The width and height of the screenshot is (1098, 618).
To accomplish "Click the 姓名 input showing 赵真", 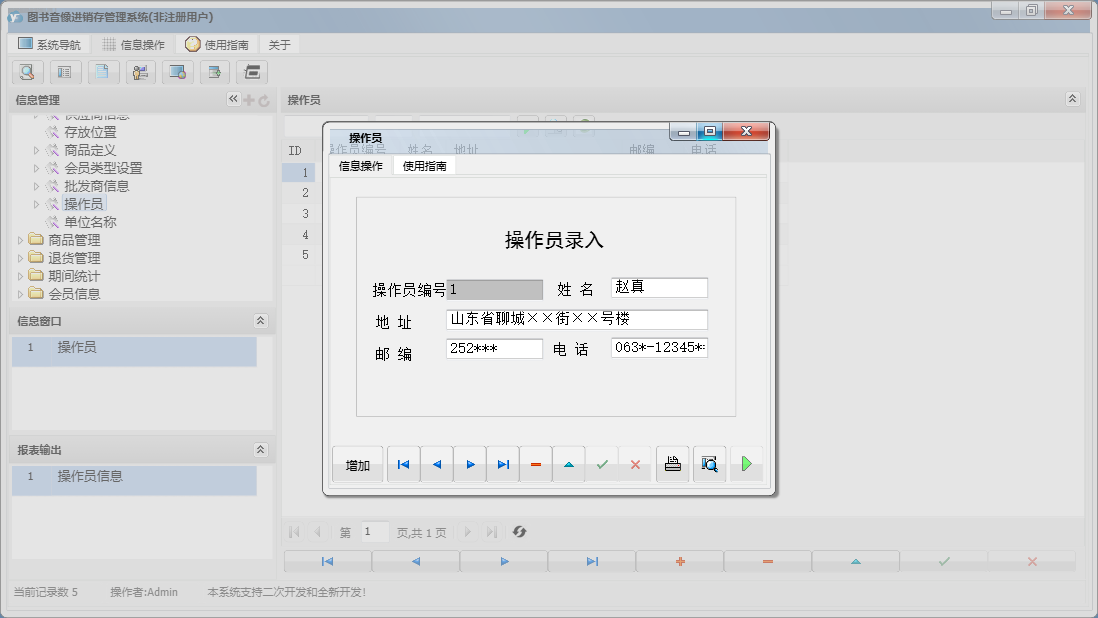I will 659,287.
